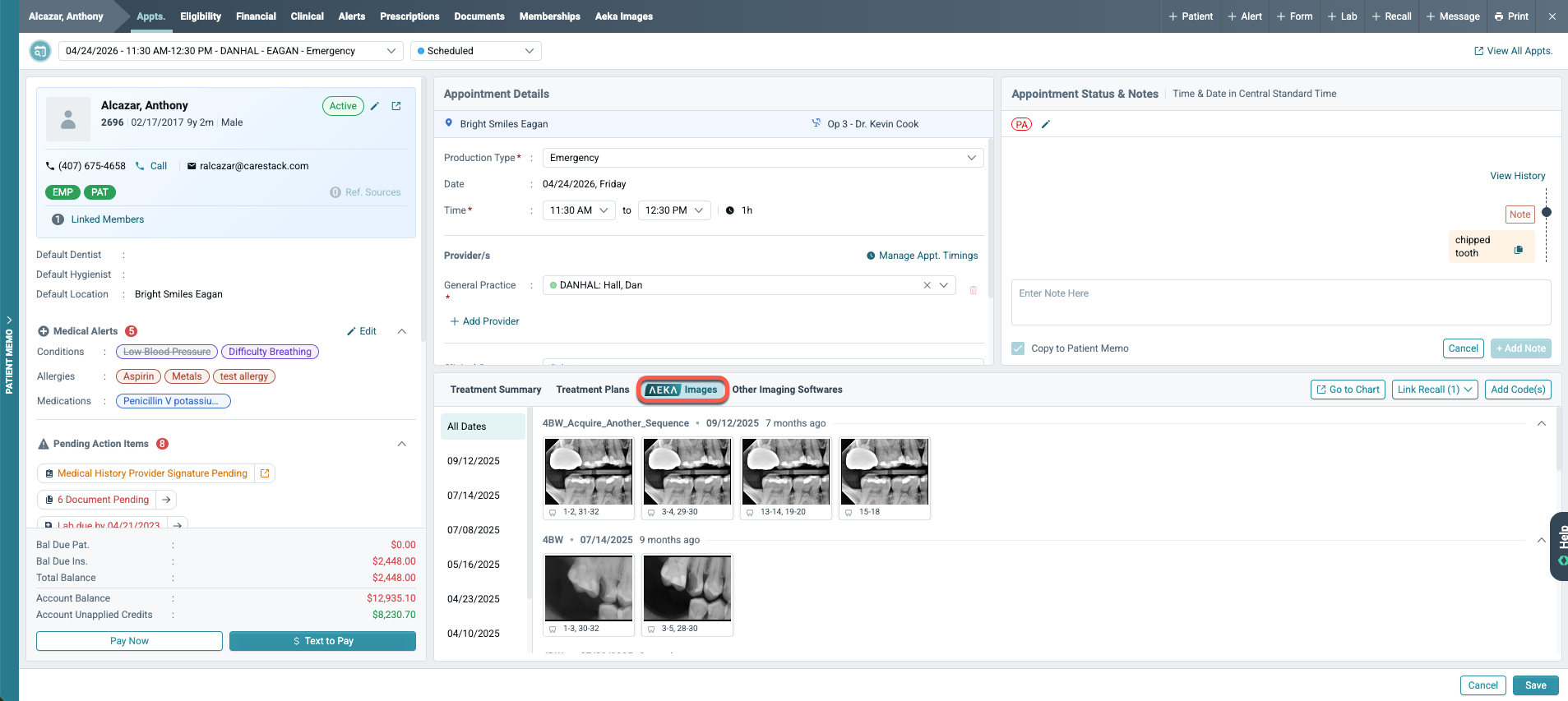Edit patient info with the pencil icon beside Active
The image size is (1568, 701).
coord(375,106)
